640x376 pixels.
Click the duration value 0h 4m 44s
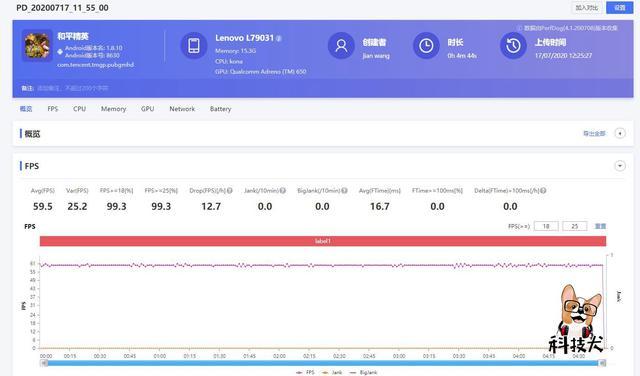[x=462, y=56]
